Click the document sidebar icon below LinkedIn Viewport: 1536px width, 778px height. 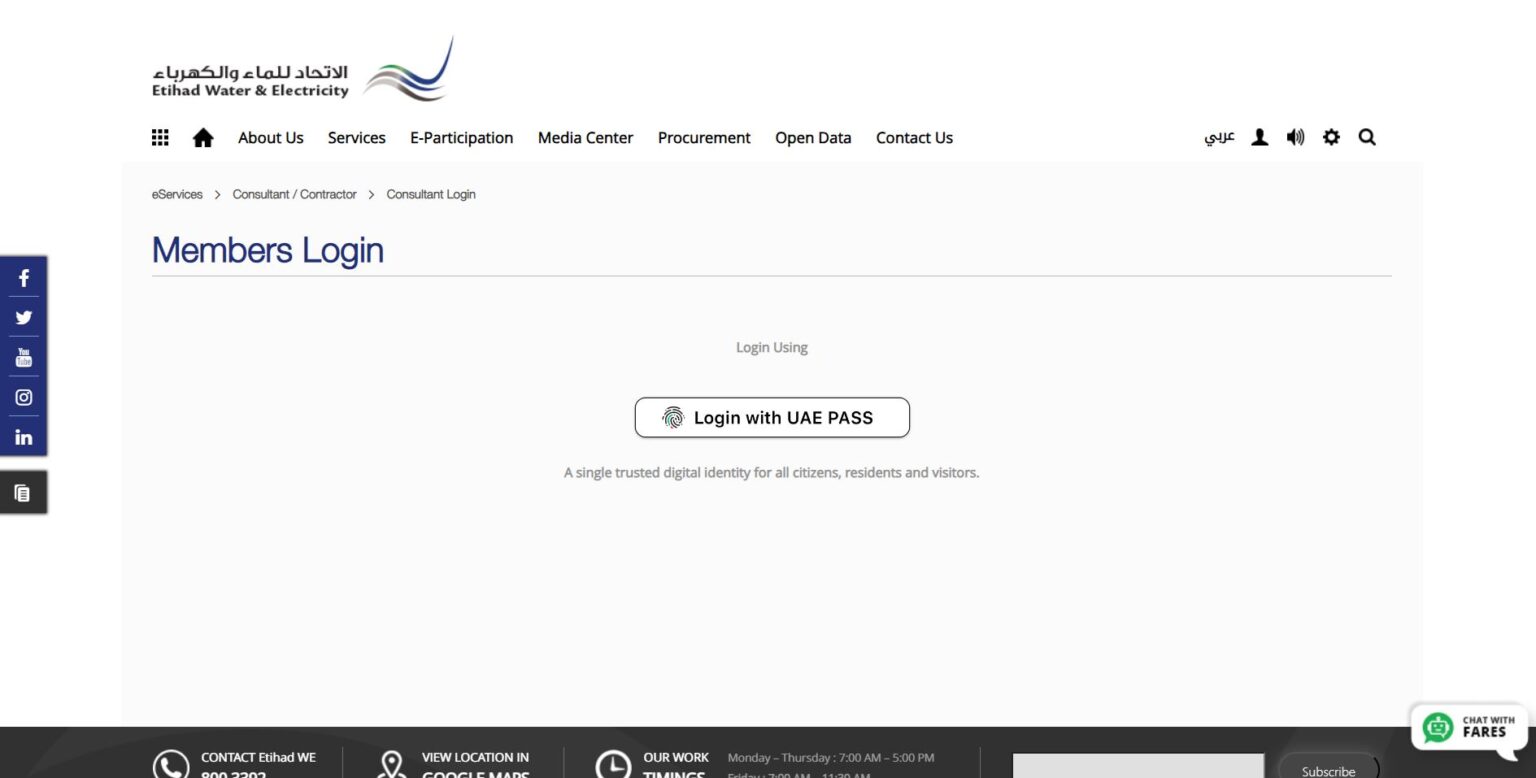click(x=23, y=493)
